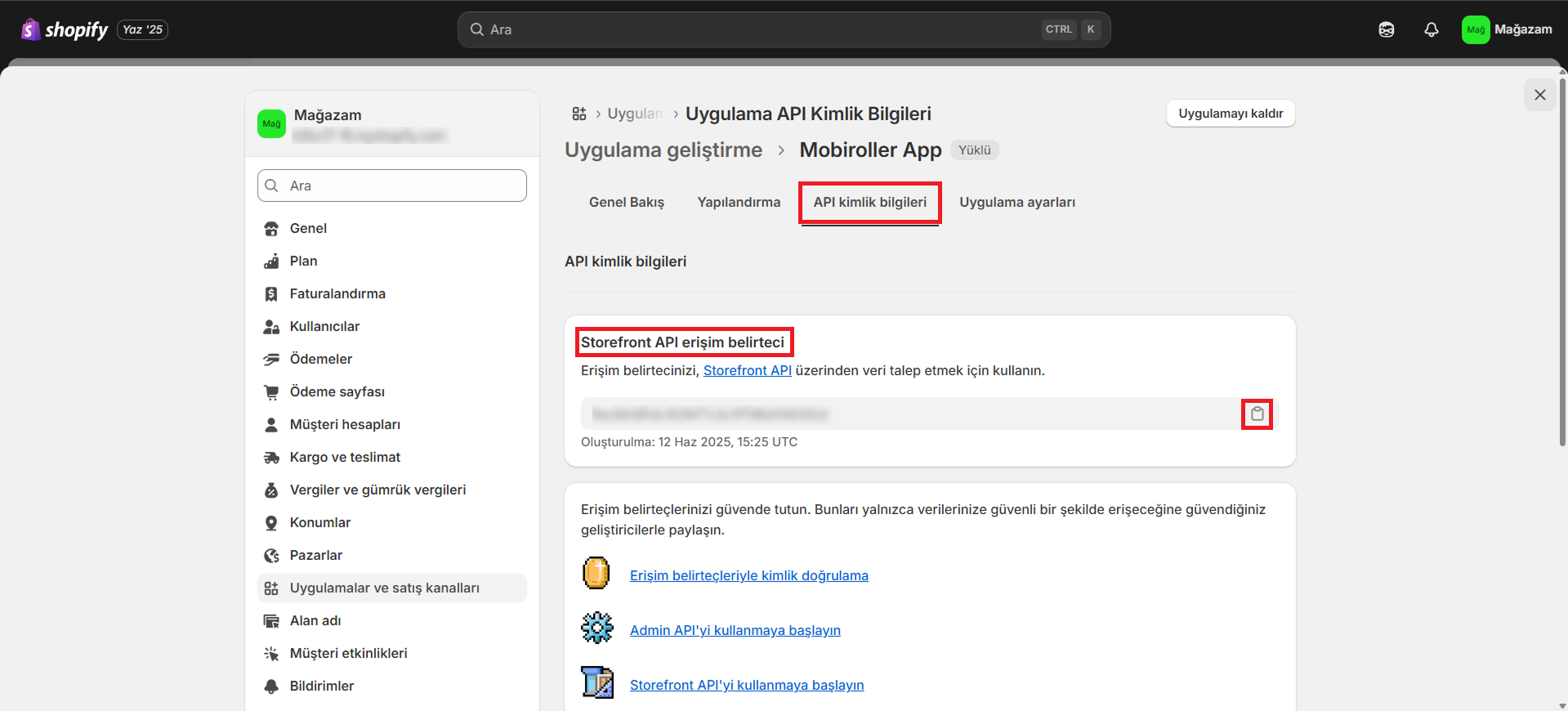Go to Ödeme sayfası section
1568x711 pixels.
click(392, 392)
